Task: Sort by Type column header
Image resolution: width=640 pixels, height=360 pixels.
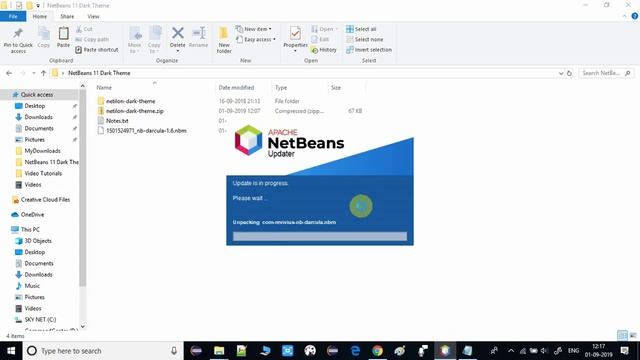Action: (x=281, y=87)
